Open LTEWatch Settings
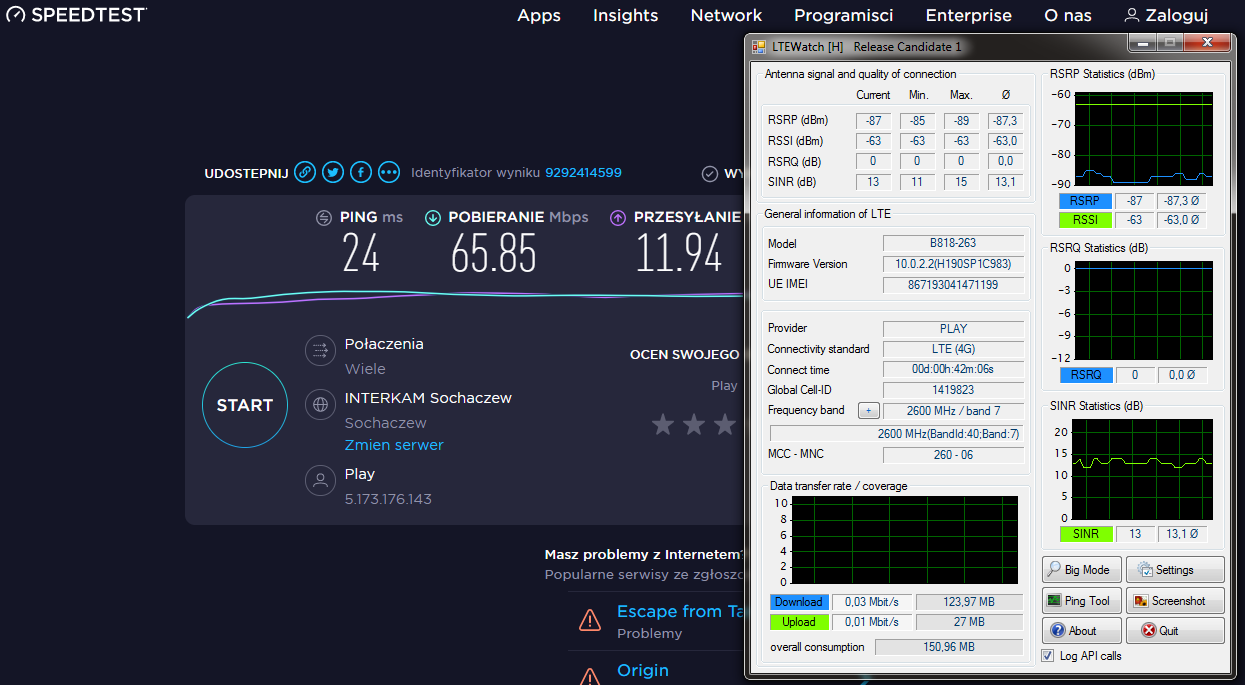Screen dimensions: 1245x685 pos(1175,570)
